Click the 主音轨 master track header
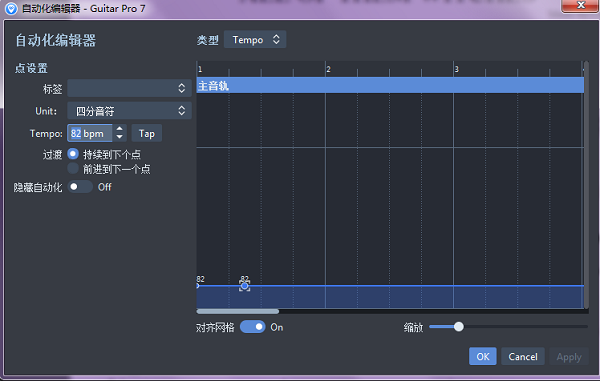This screenshot has width=600, height=381. coord(390,85)
